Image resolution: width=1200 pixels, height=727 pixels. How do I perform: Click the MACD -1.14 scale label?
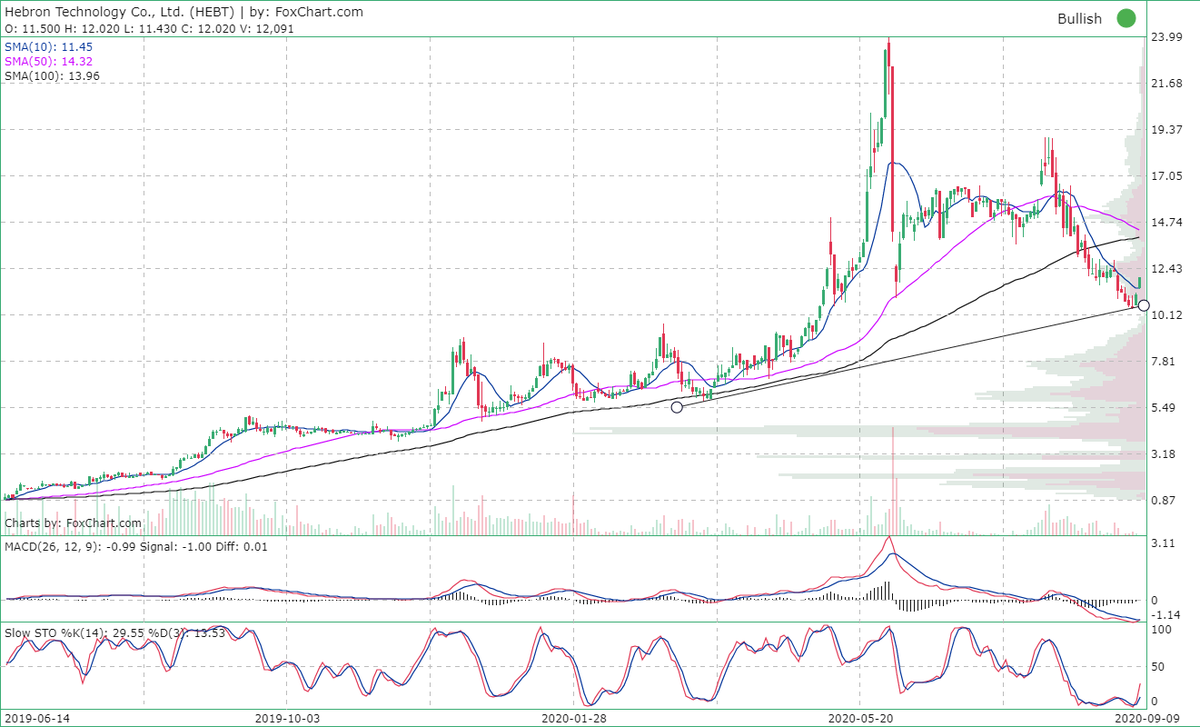coord(1166,615)
